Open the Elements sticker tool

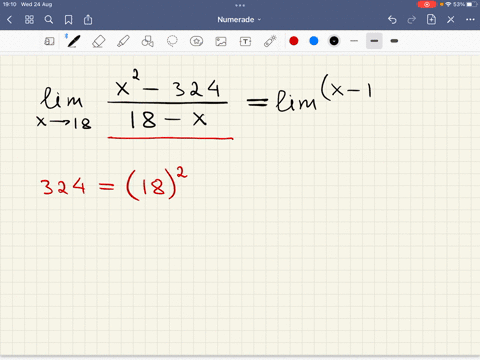pyautogui.click(x=196, y=41)
